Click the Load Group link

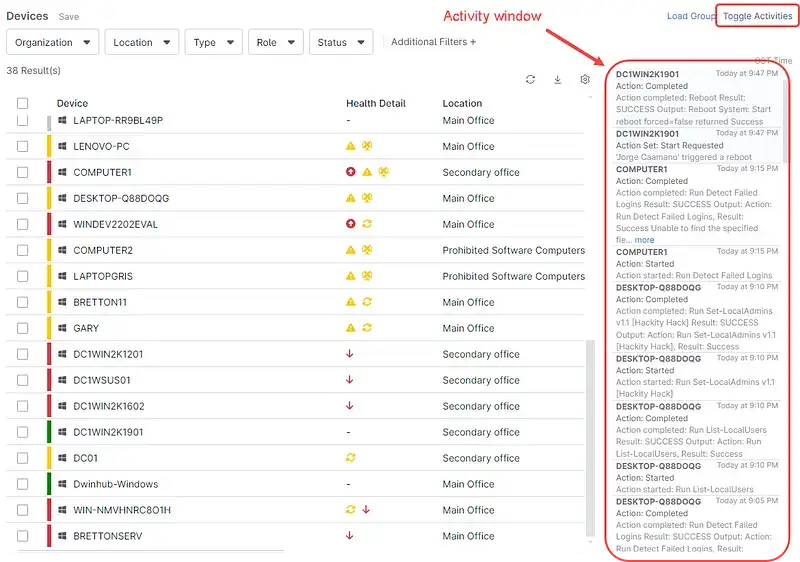click(x=691, y=16)
